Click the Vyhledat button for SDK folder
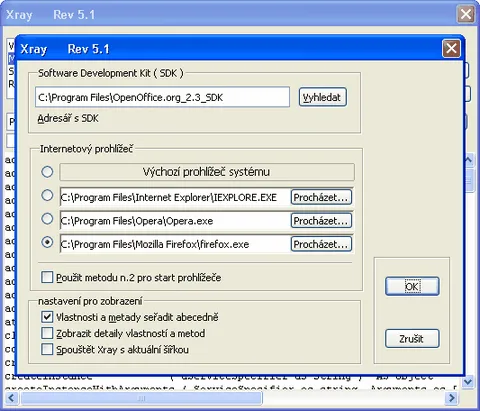This screenshot has width=480, height=411. point(323,97)
